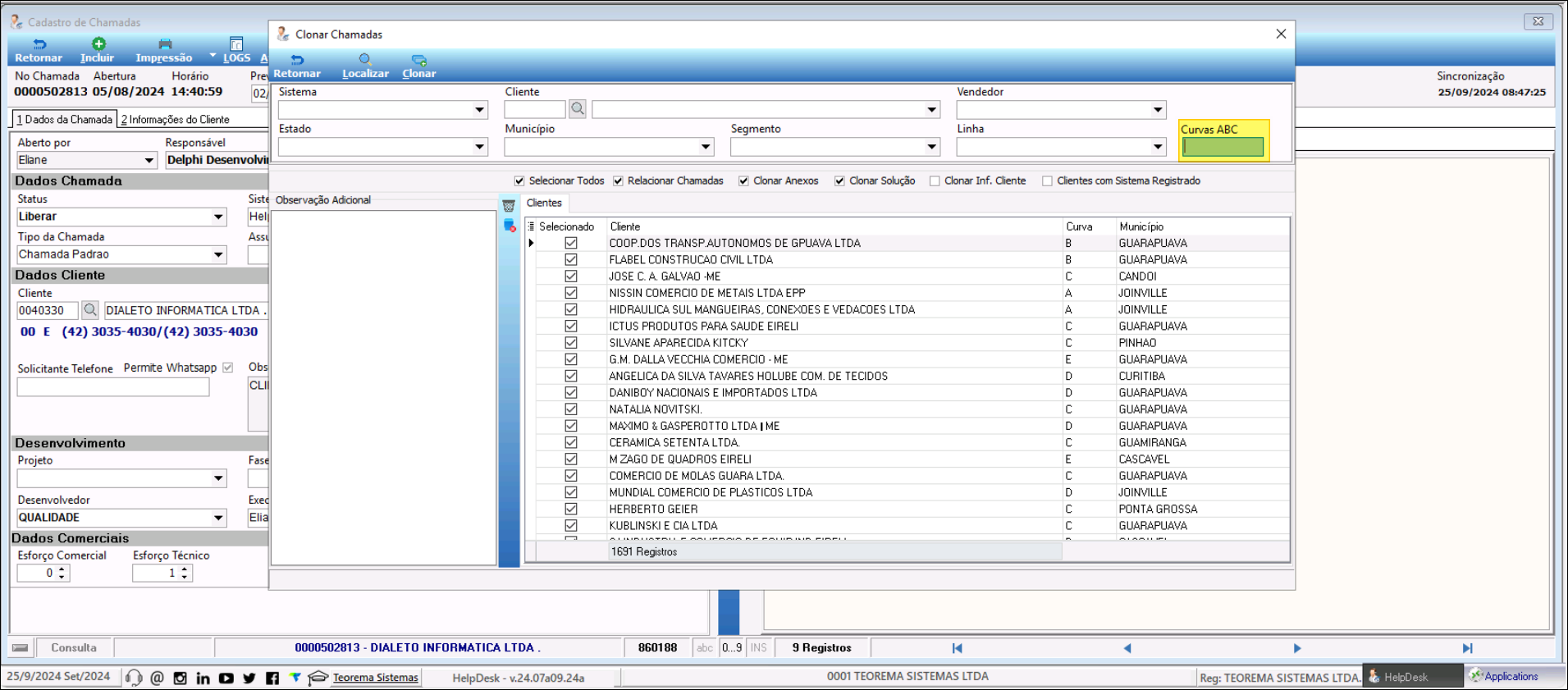1568x690 pixels.
Task: Open Tipo da Chamada dropdown
Action: click(x=218, y=254)
